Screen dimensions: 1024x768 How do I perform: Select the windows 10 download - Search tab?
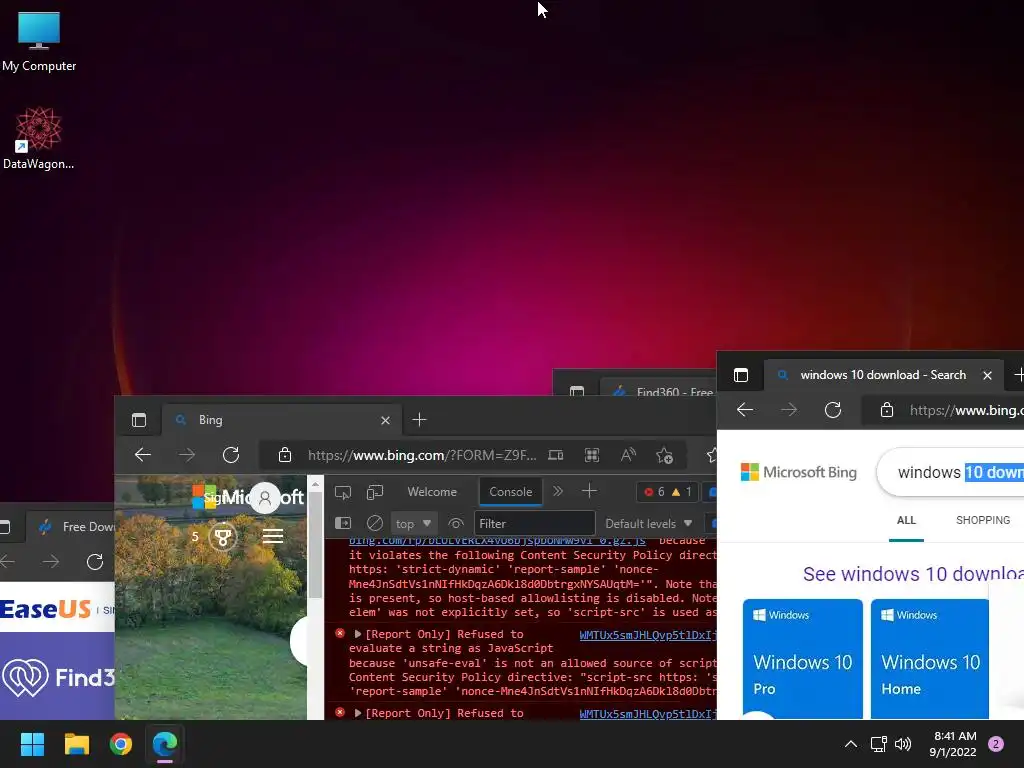pyautogui.click(x=883, y=375)
